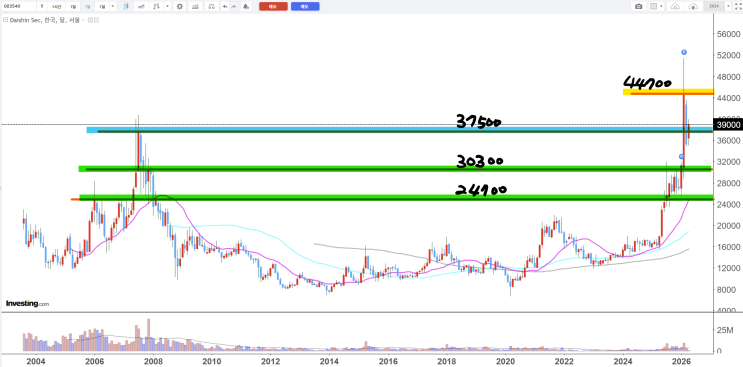
Task: Take a chart snapshot with the camera icon
Action: click(x=639, y=6)
